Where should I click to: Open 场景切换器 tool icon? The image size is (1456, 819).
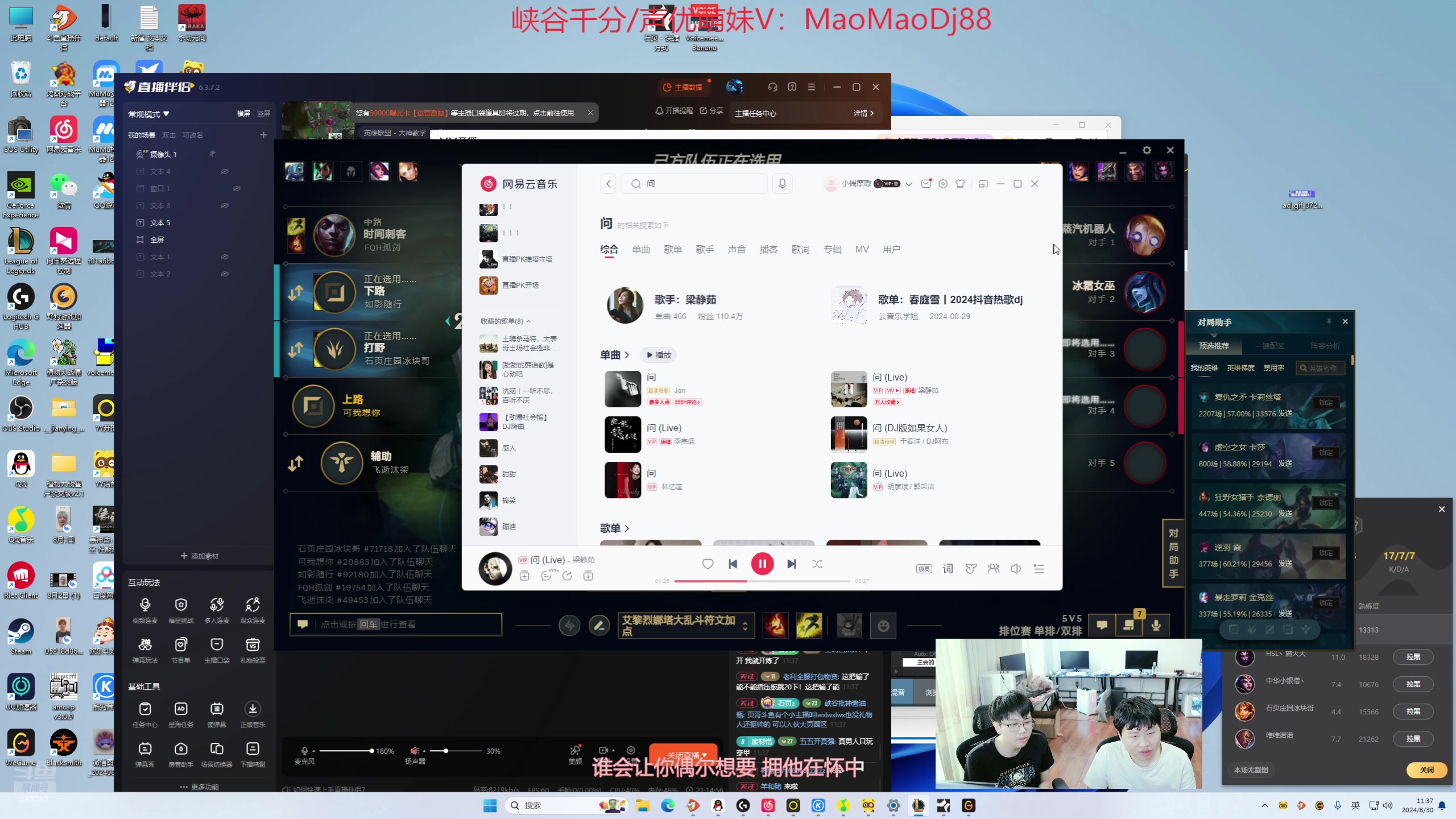tap(217, 754)
